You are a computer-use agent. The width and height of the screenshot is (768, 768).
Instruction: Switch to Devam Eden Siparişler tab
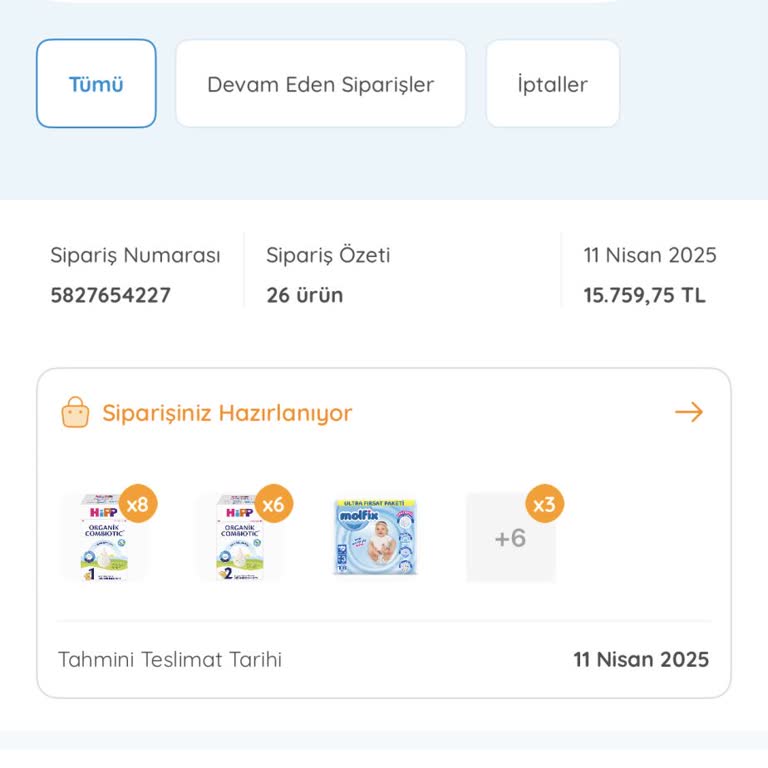coord(320,84)
